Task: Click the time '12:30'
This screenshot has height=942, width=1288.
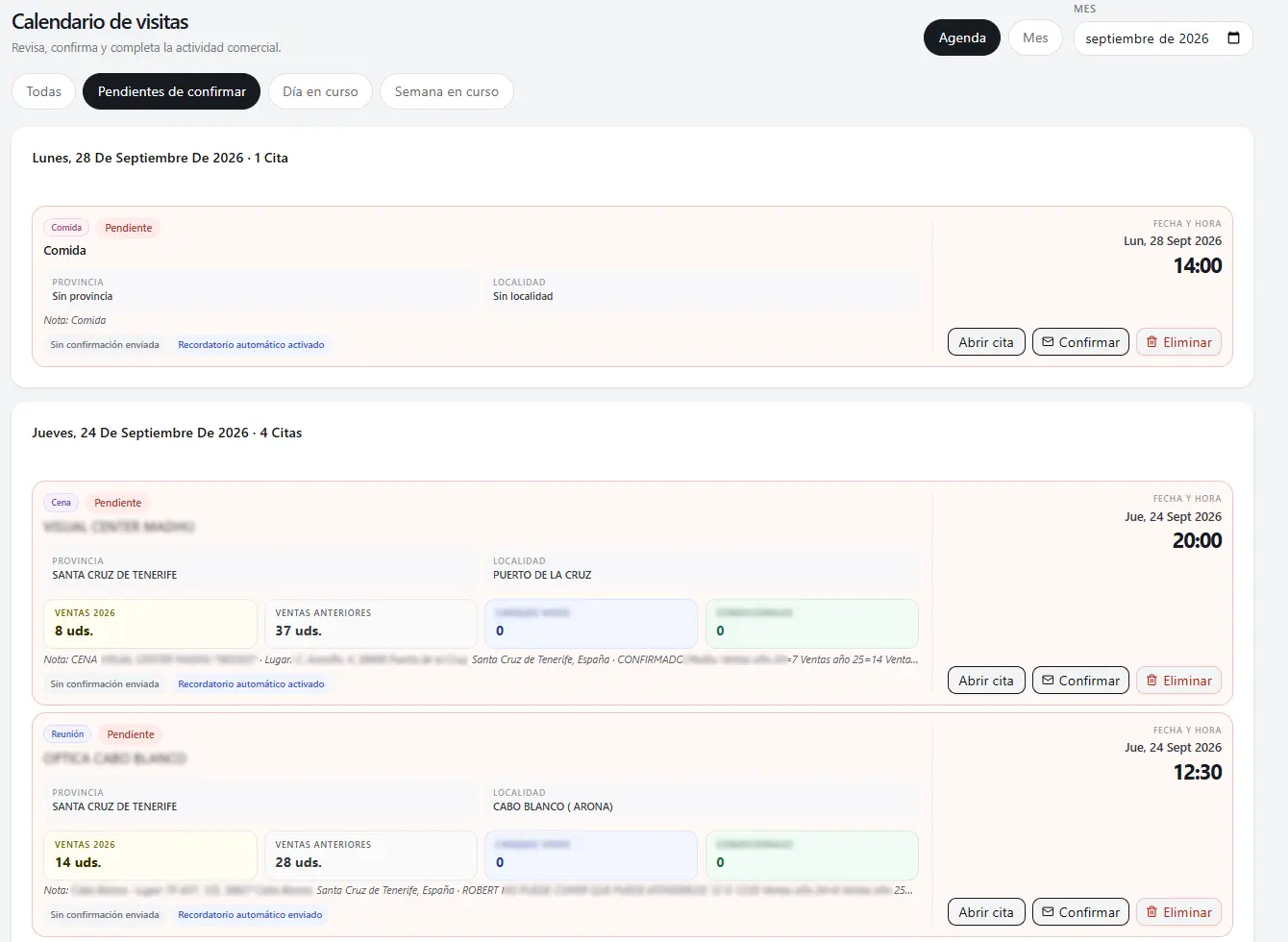Action: pos(1198,773)
